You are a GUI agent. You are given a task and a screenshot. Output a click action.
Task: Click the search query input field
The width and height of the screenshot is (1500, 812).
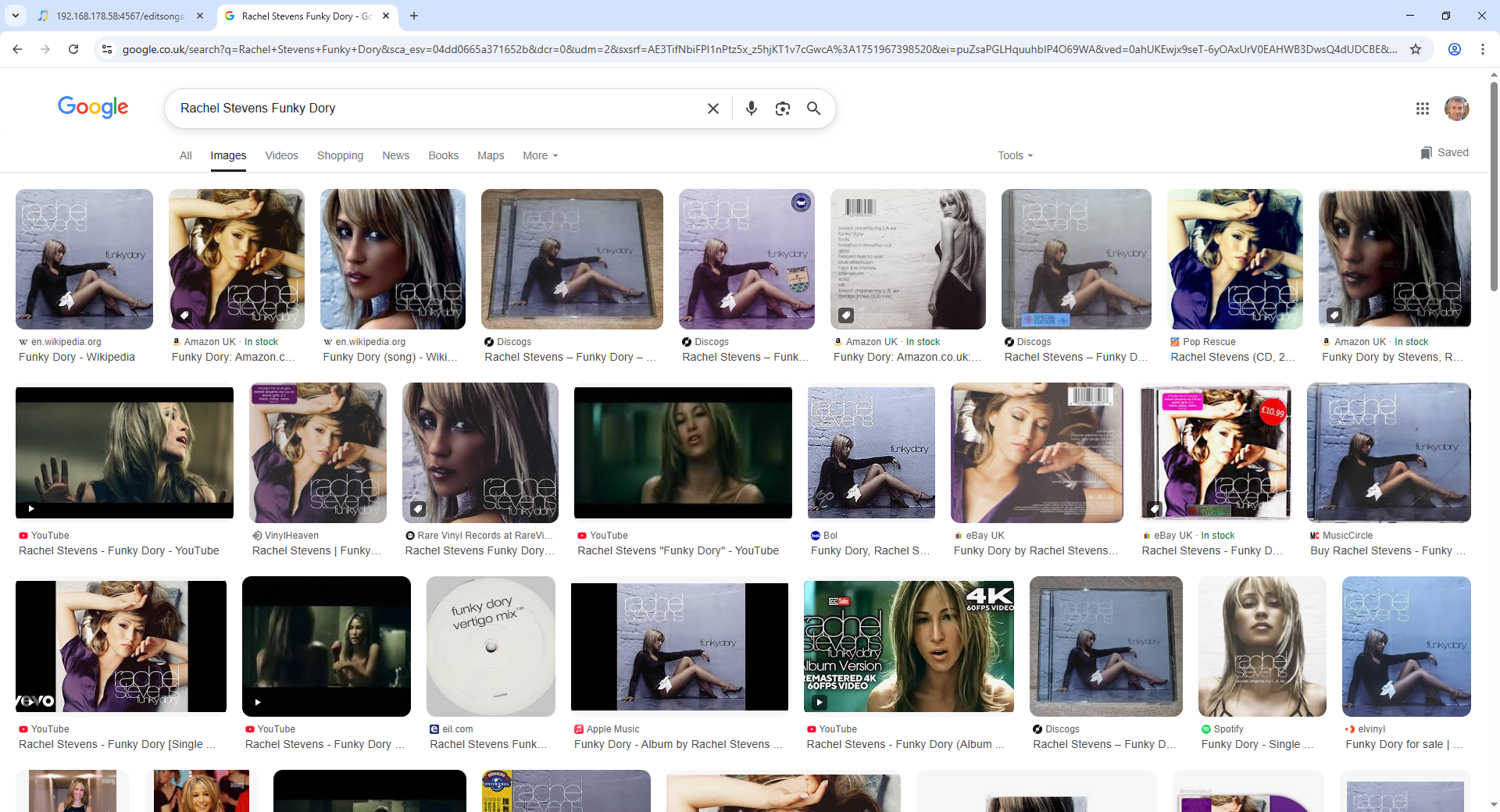pyautogui.click(x=437, y=109)
